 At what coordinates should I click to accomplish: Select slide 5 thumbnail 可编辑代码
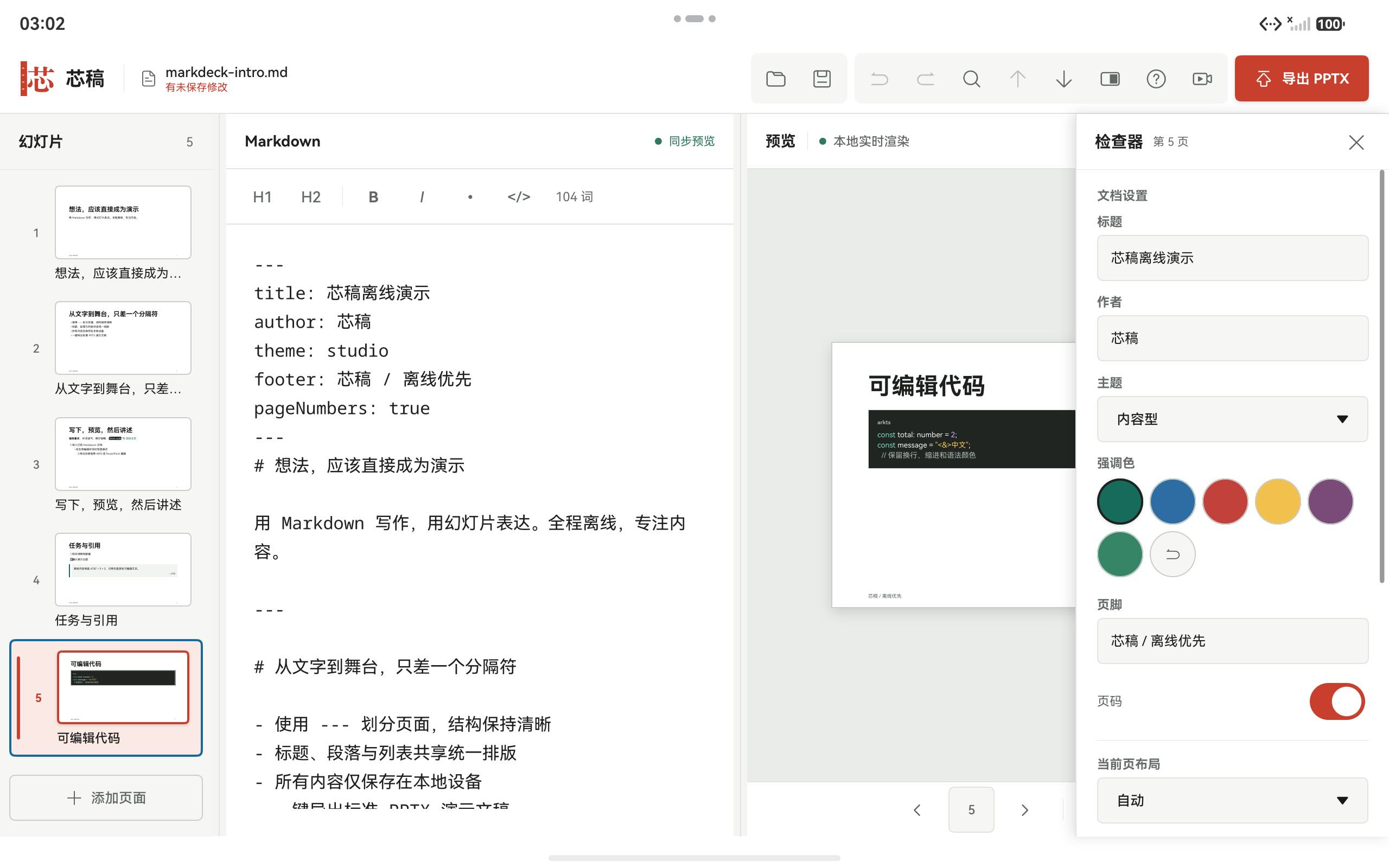pos(123,687)
